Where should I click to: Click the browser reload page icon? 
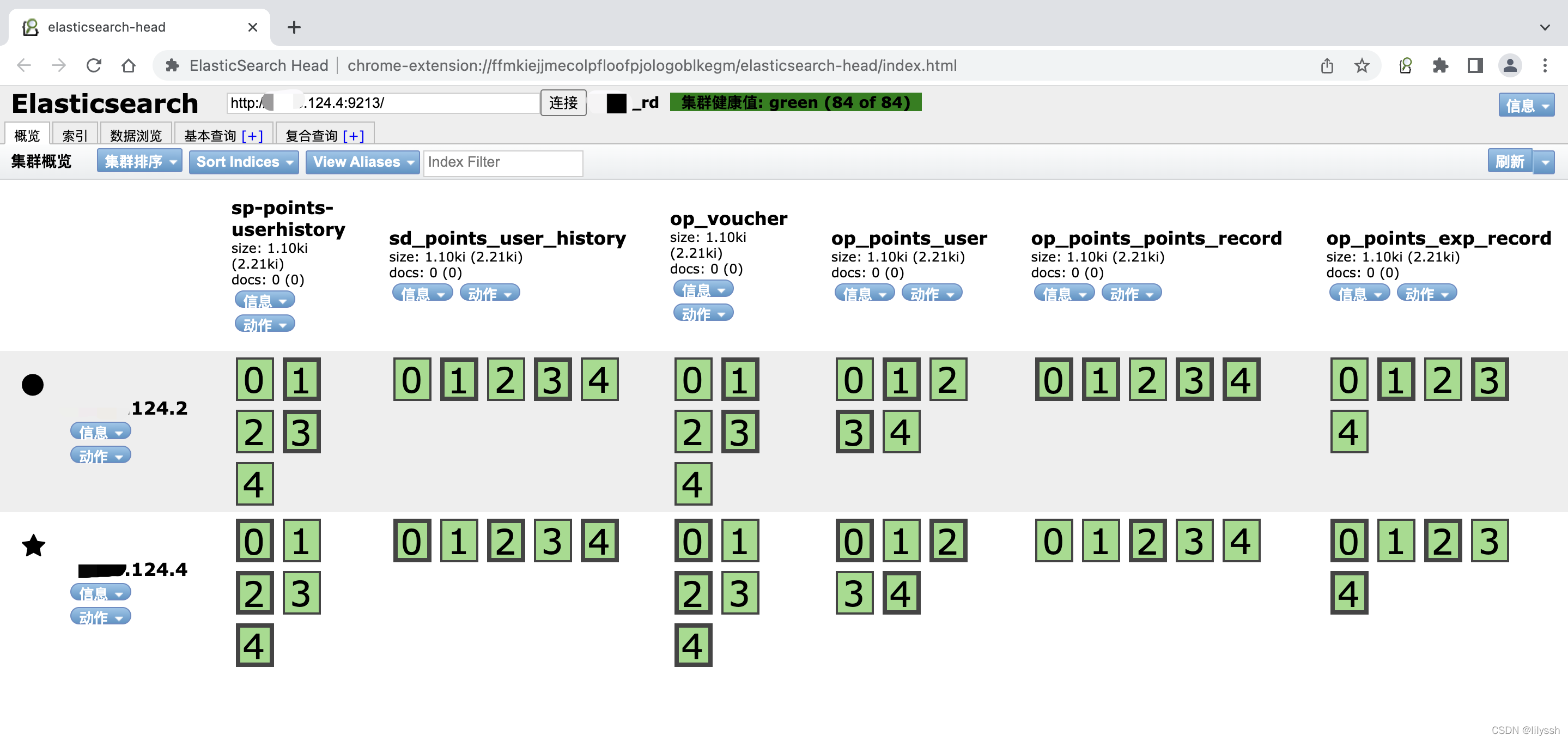pos(94,65)
